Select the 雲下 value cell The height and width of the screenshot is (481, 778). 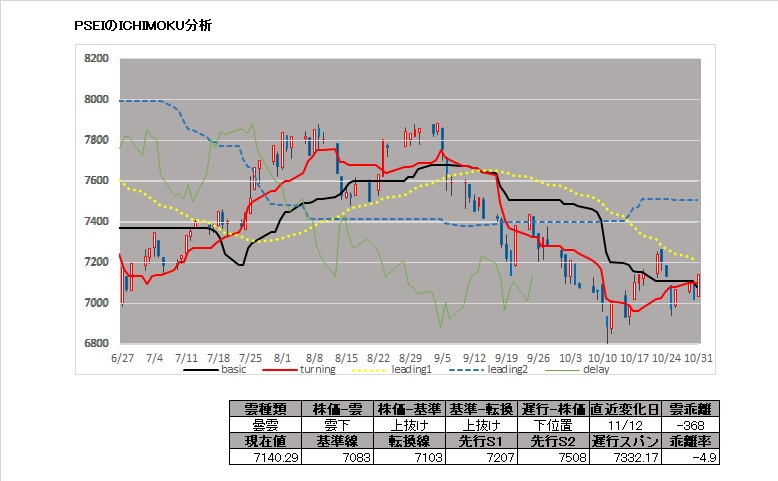click(x=337, y=425)
